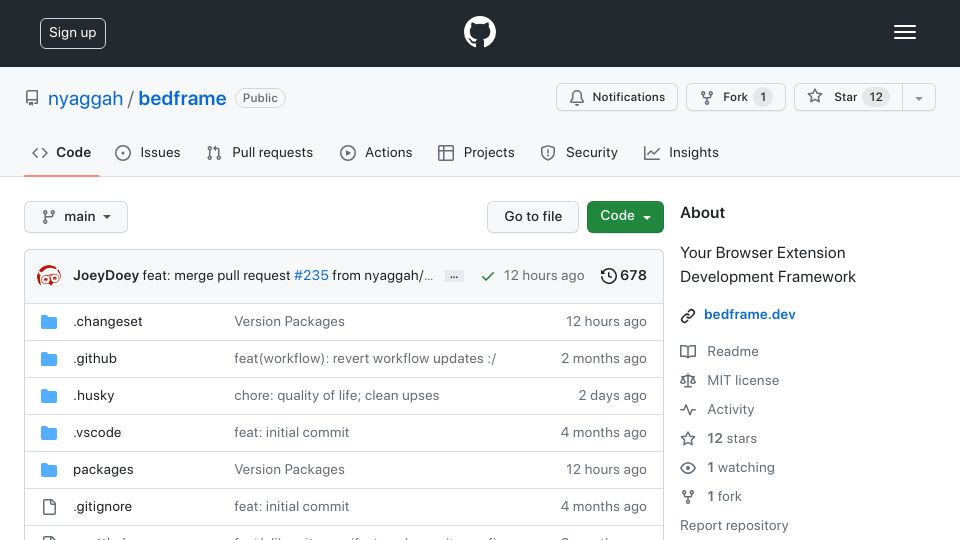Screen dimensions: 960x540
Task: Open the .vscode 'feat: initial commit' message
Action: click(x=291, y=432)
